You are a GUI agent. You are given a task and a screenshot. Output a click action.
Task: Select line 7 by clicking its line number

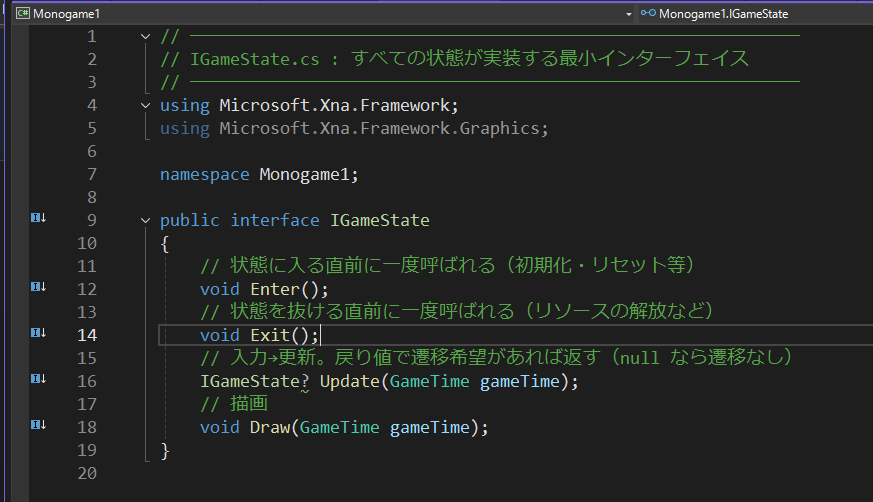[91, 174]
